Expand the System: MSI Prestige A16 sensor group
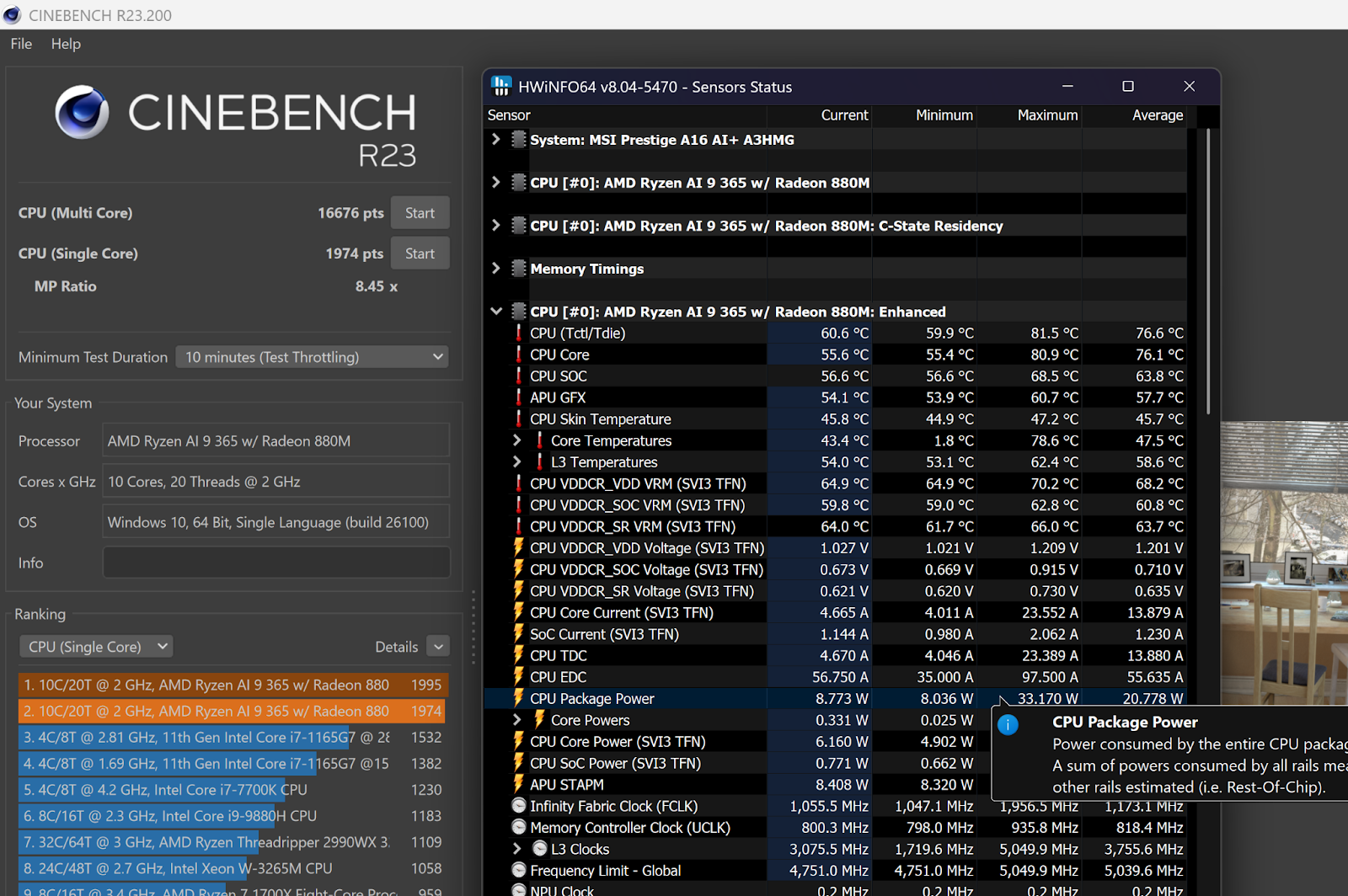The width and height of the screenshot is (1348, 896). click(x=496, y=139)
